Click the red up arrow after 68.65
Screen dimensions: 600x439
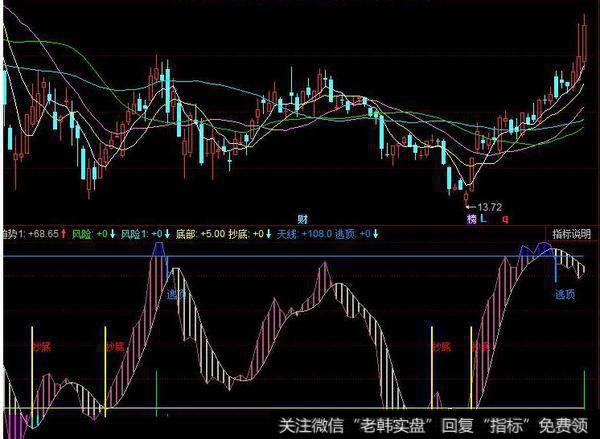point(64,233)
